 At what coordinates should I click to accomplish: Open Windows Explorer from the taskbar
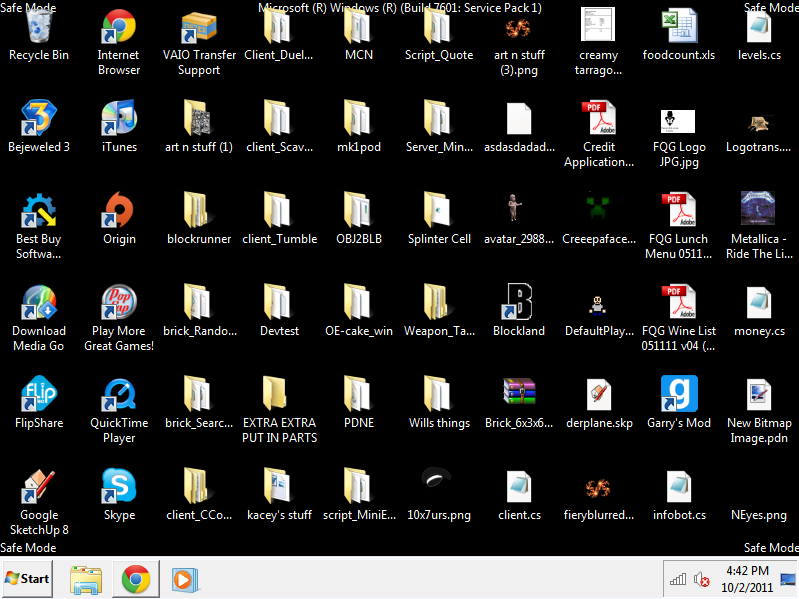86,578
